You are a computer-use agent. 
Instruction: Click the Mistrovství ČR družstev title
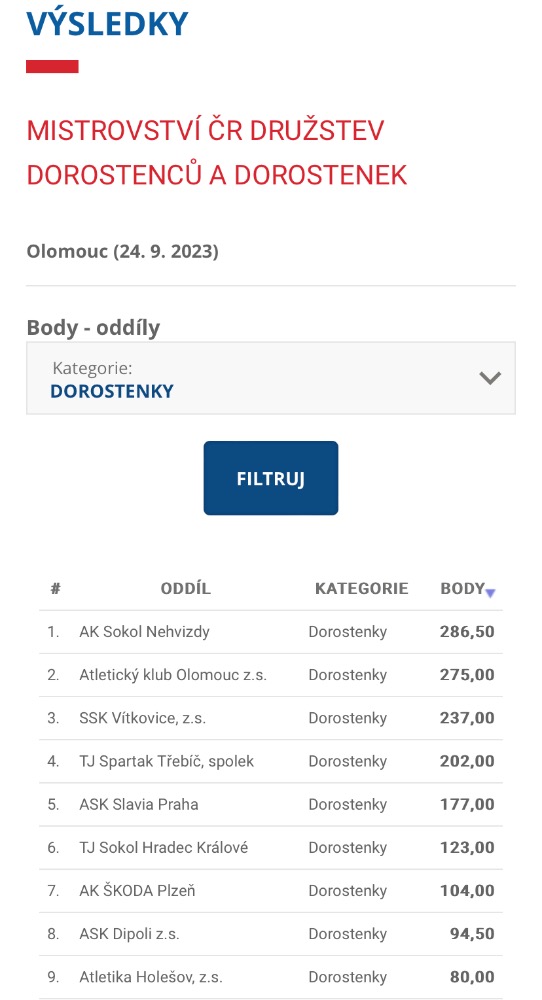[217, 152]
